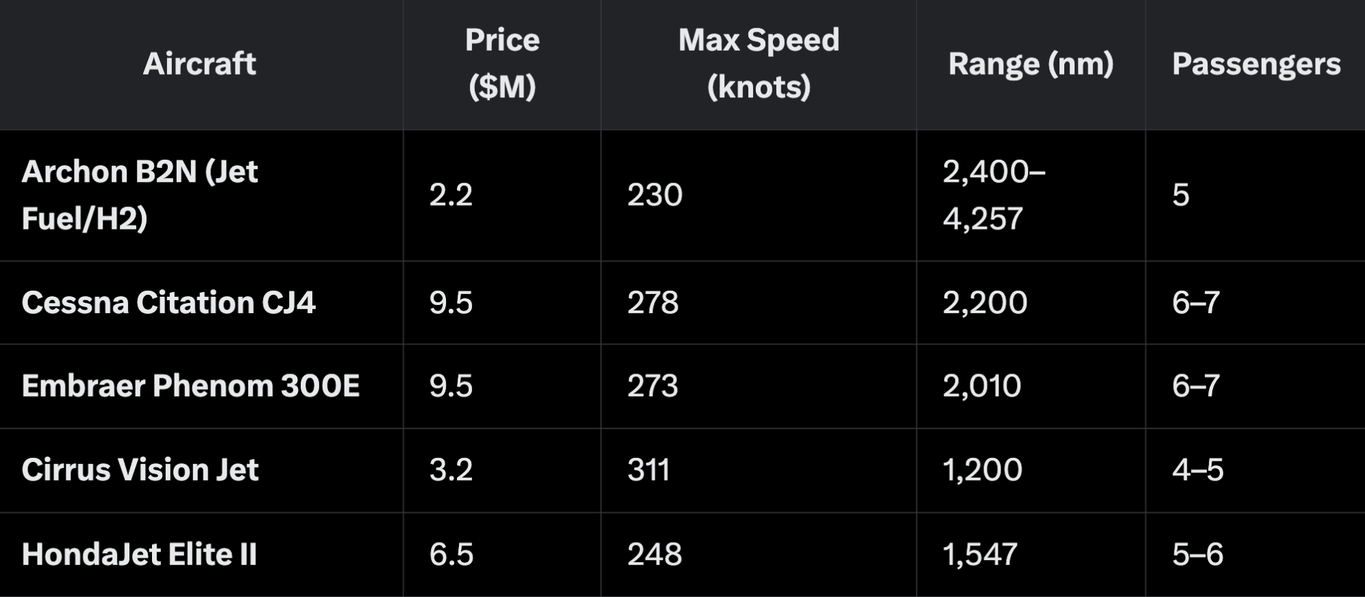Select the Price ($M) column header
The image size is (1365, 597).
pyautogui.click(x=502, y=64)
